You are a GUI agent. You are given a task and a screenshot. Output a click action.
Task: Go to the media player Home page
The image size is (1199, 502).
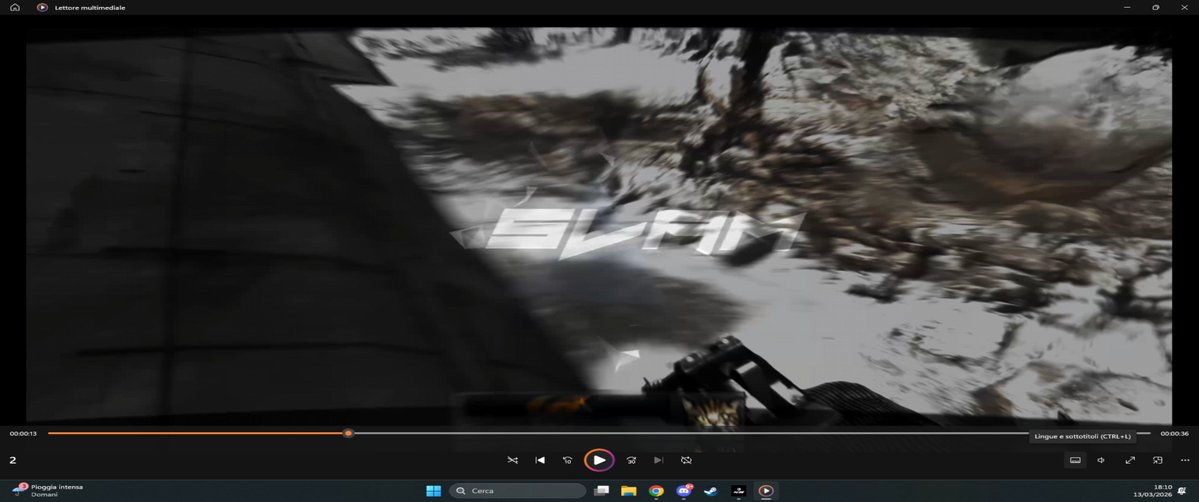pyautogui.click(x=15, y=7)
